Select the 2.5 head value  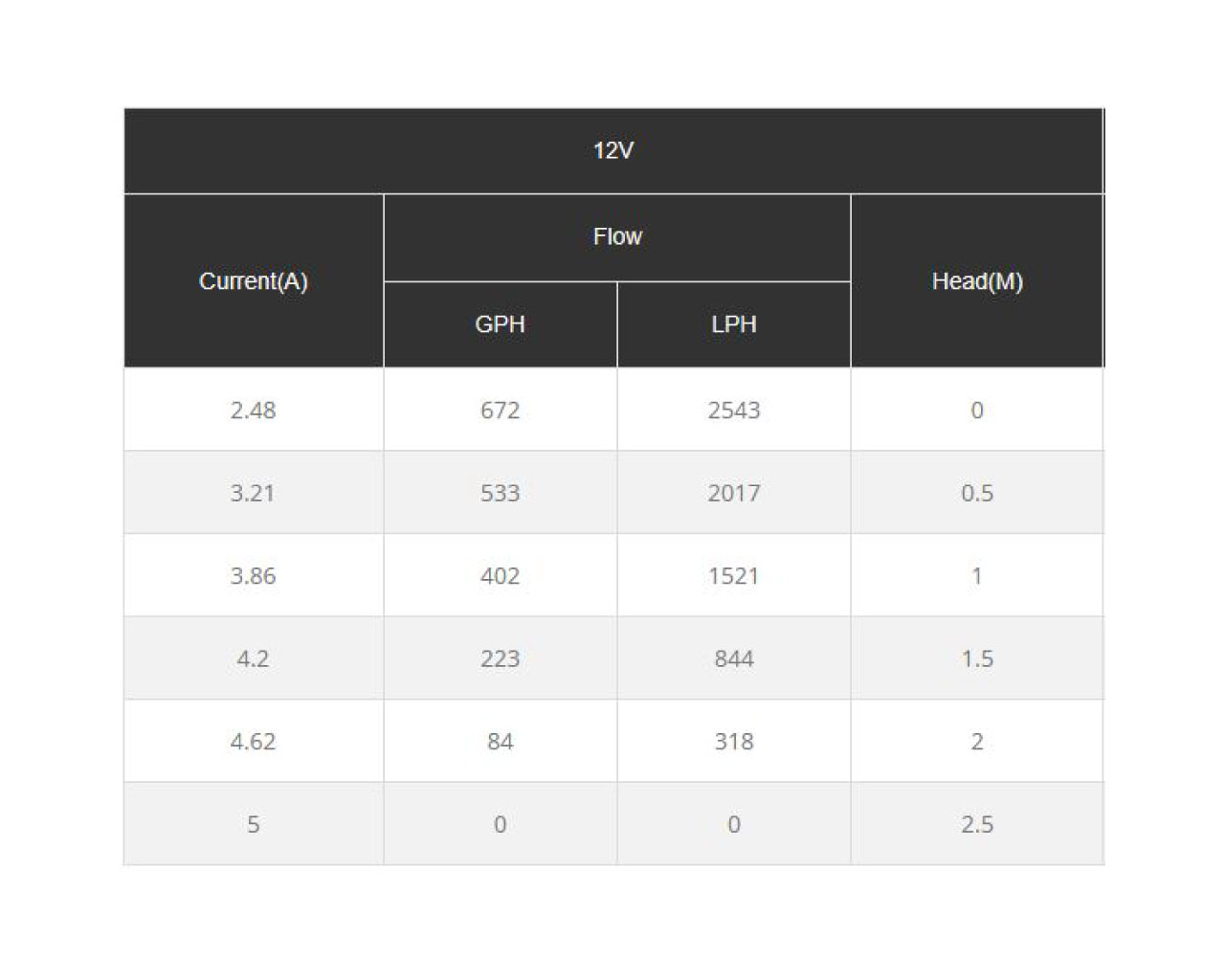tap(977, 824)
